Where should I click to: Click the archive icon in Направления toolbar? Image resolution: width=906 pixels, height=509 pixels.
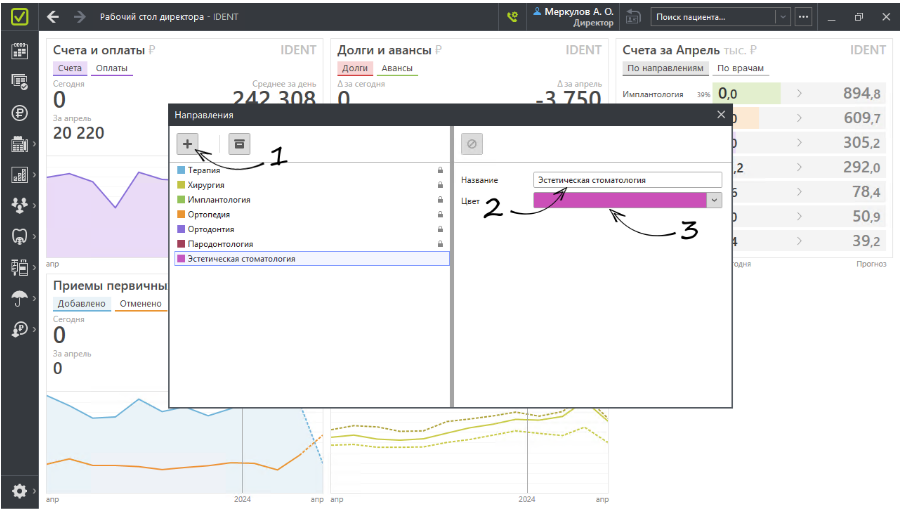pos(238,144)
